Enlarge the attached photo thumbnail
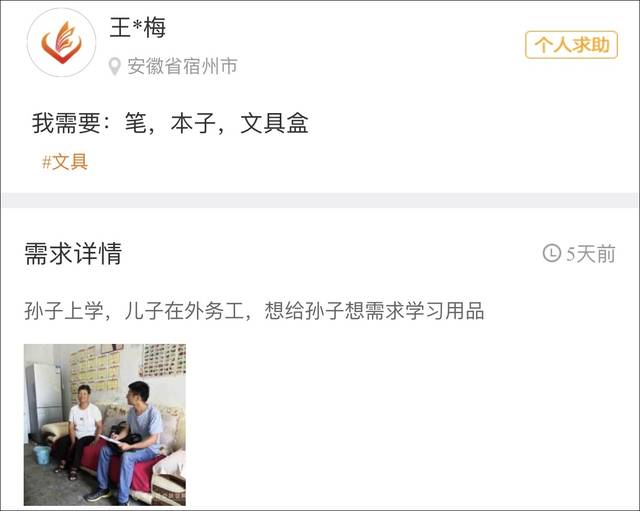 pyautogui.click(x=105, y=424)
